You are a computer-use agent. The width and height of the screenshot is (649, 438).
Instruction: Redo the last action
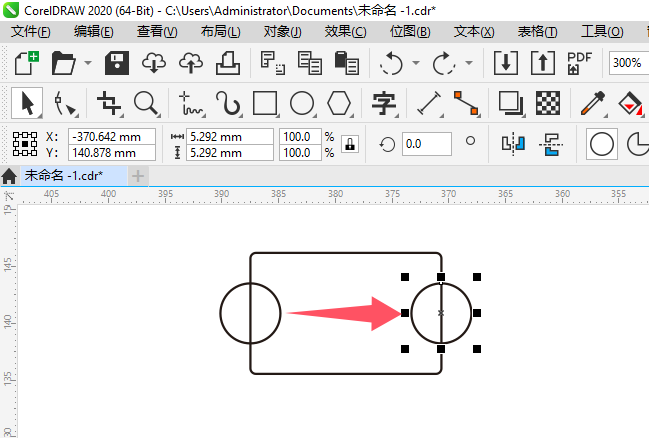click(x=444, y=63)
